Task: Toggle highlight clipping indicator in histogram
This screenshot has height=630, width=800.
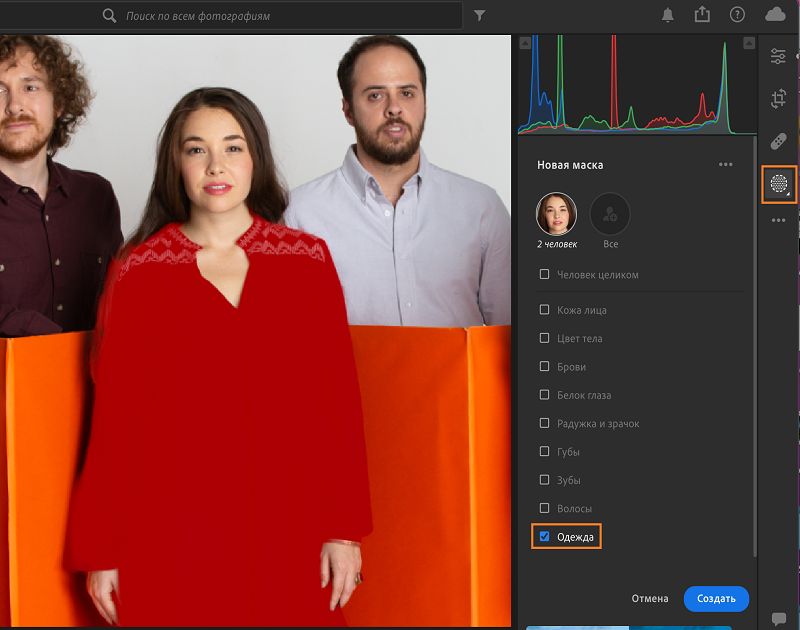Action: pos(748,43)
